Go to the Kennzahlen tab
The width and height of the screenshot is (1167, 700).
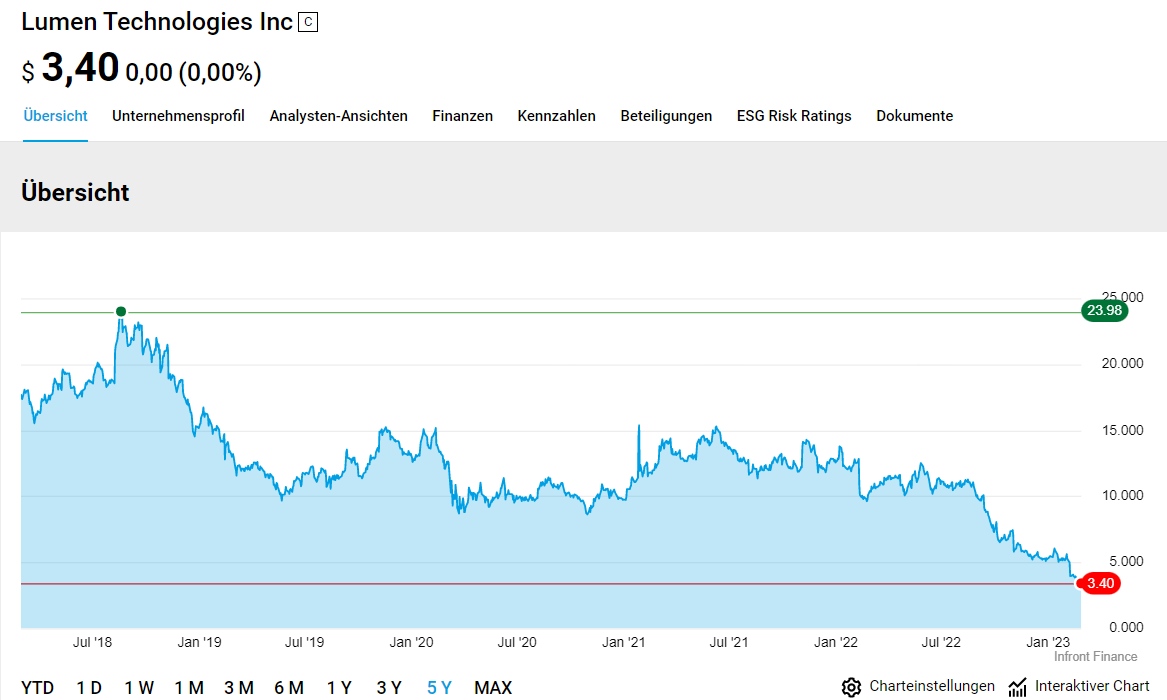[x=556, y=116]
